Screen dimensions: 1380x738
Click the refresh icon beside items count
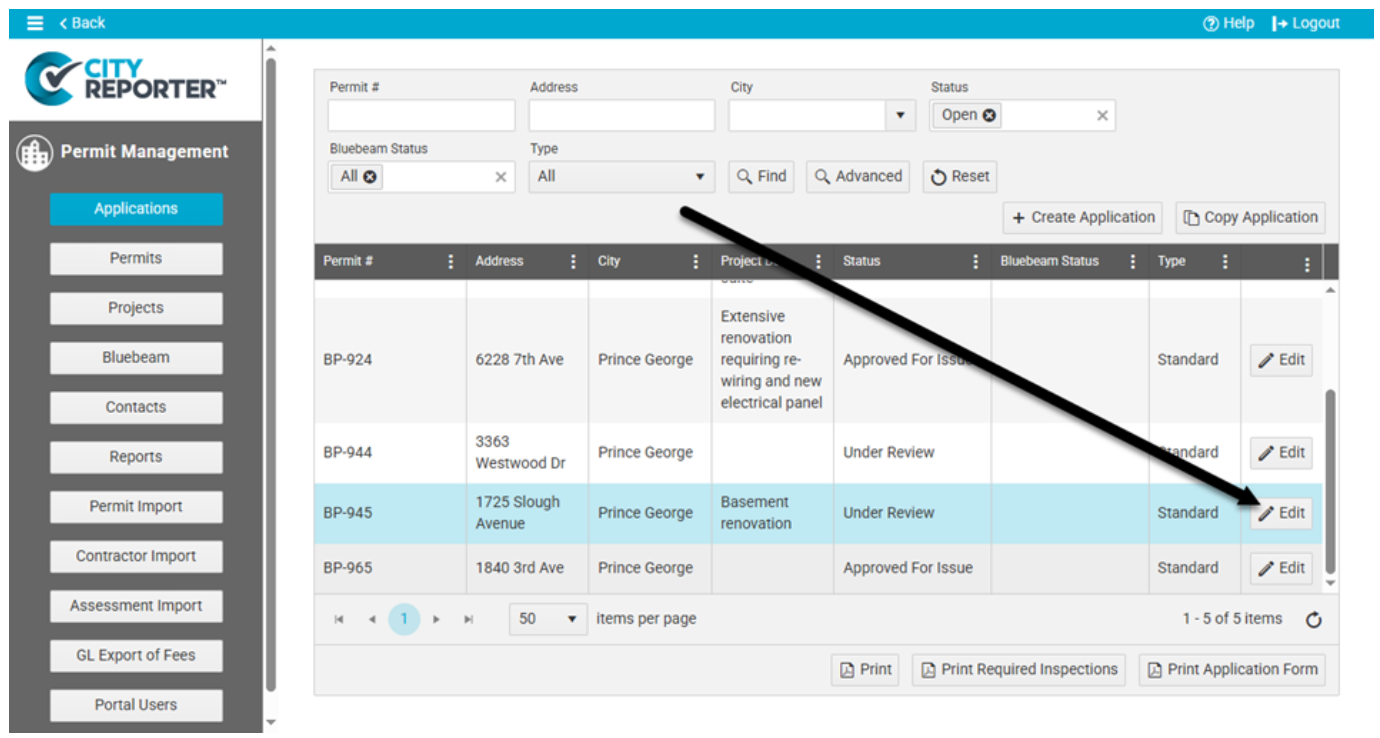tap(1314, 620)
